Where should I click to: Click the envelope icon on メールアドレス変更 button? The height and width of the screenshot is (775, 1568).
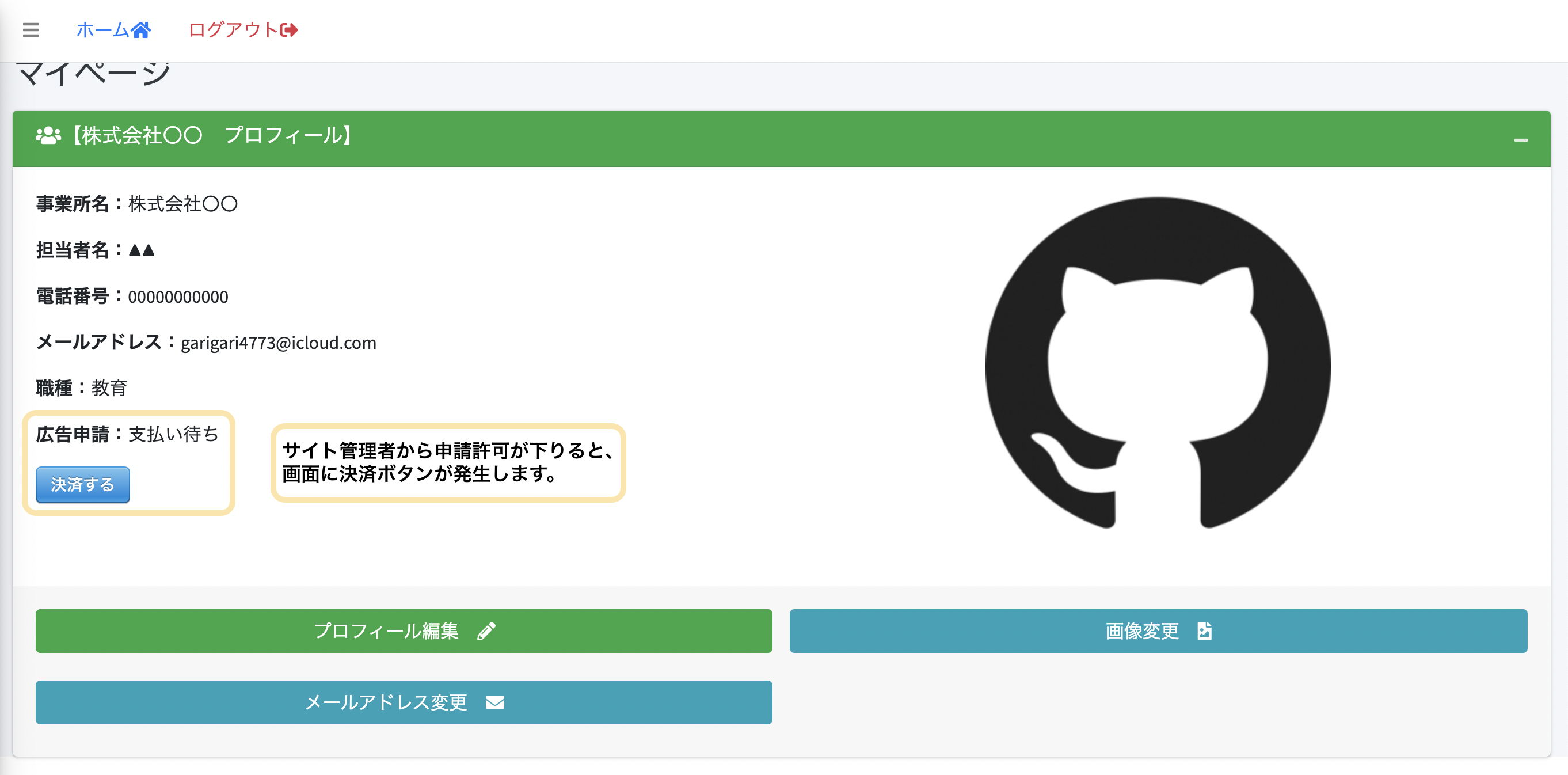click(x=495, y=702)
